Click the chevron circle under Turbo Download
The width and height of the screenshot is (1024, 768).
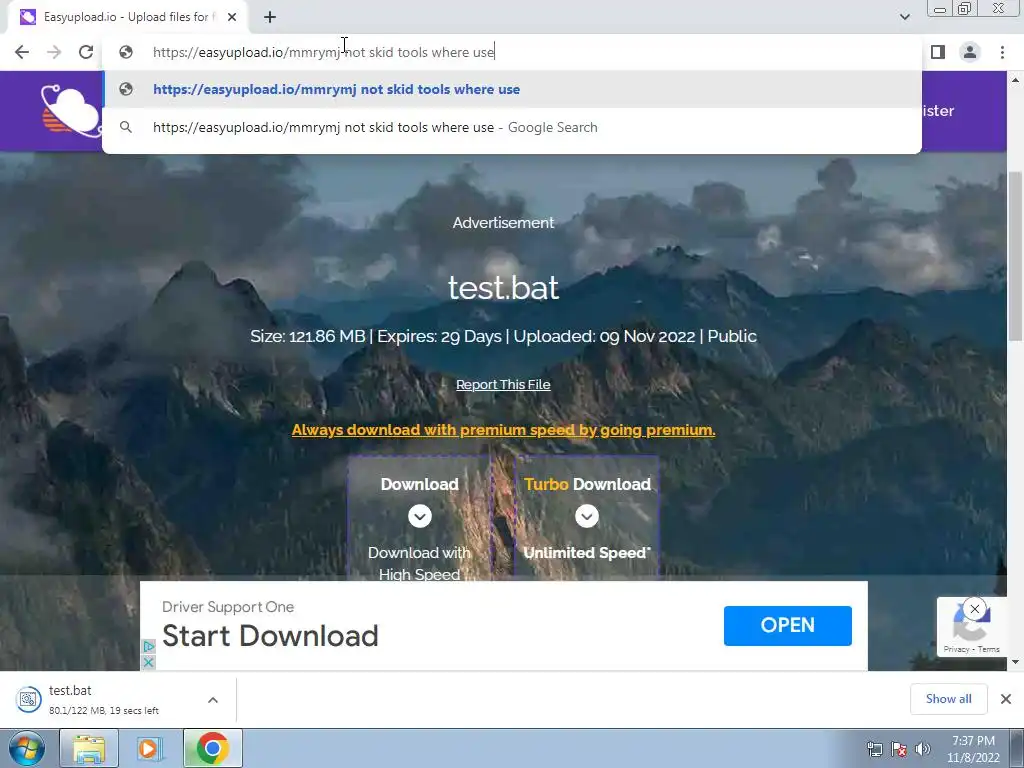[x=587, y=517]
